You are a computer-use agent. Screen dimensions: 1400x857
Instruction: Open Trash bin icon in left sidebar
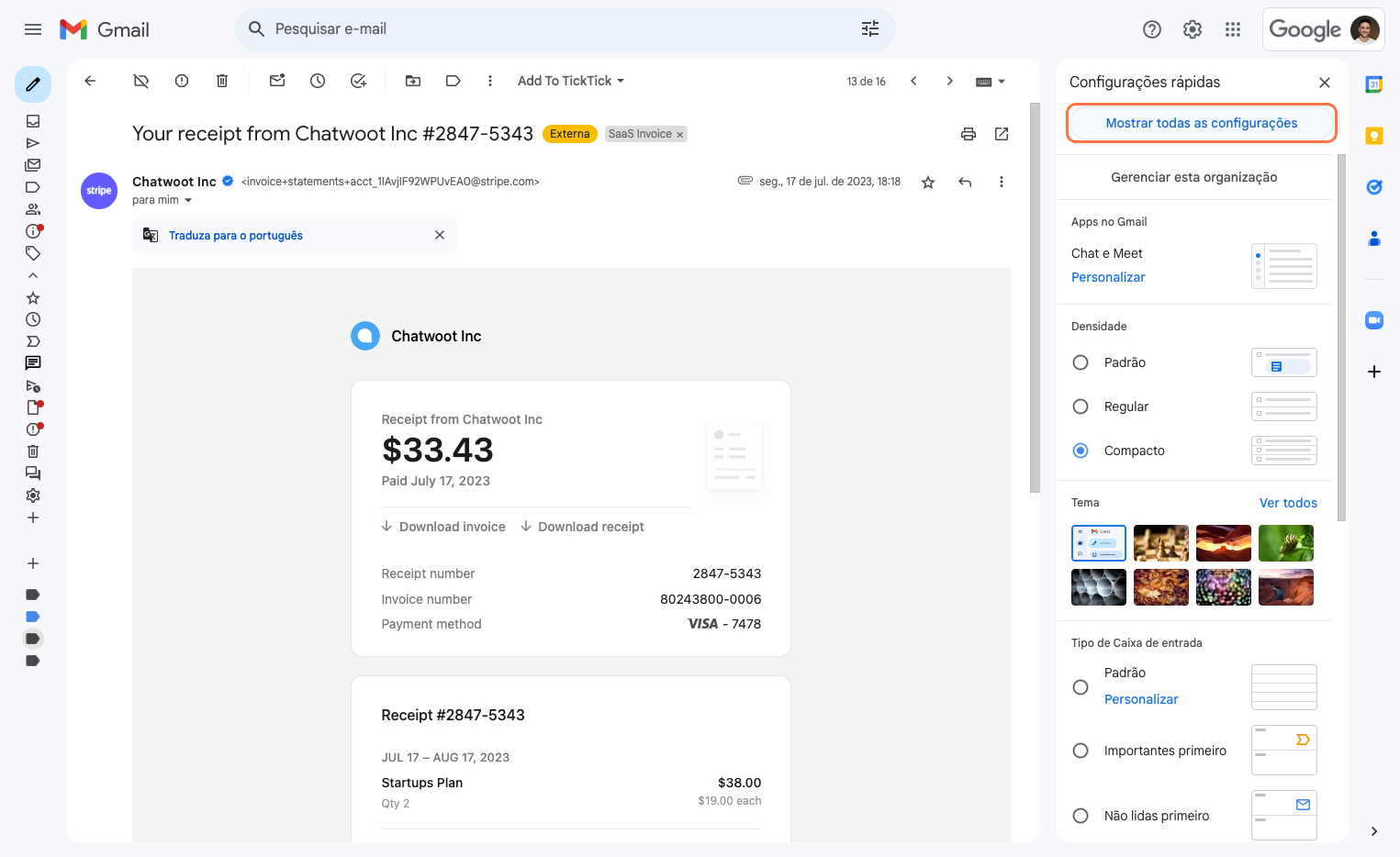(x=33, y=451)
